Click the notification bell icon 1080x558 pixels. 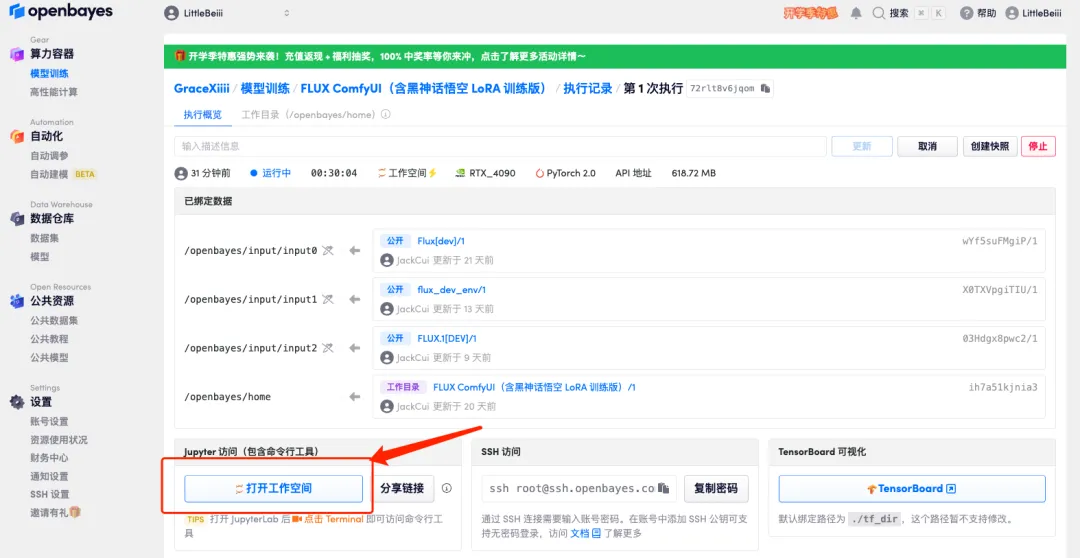pos(856,13)
